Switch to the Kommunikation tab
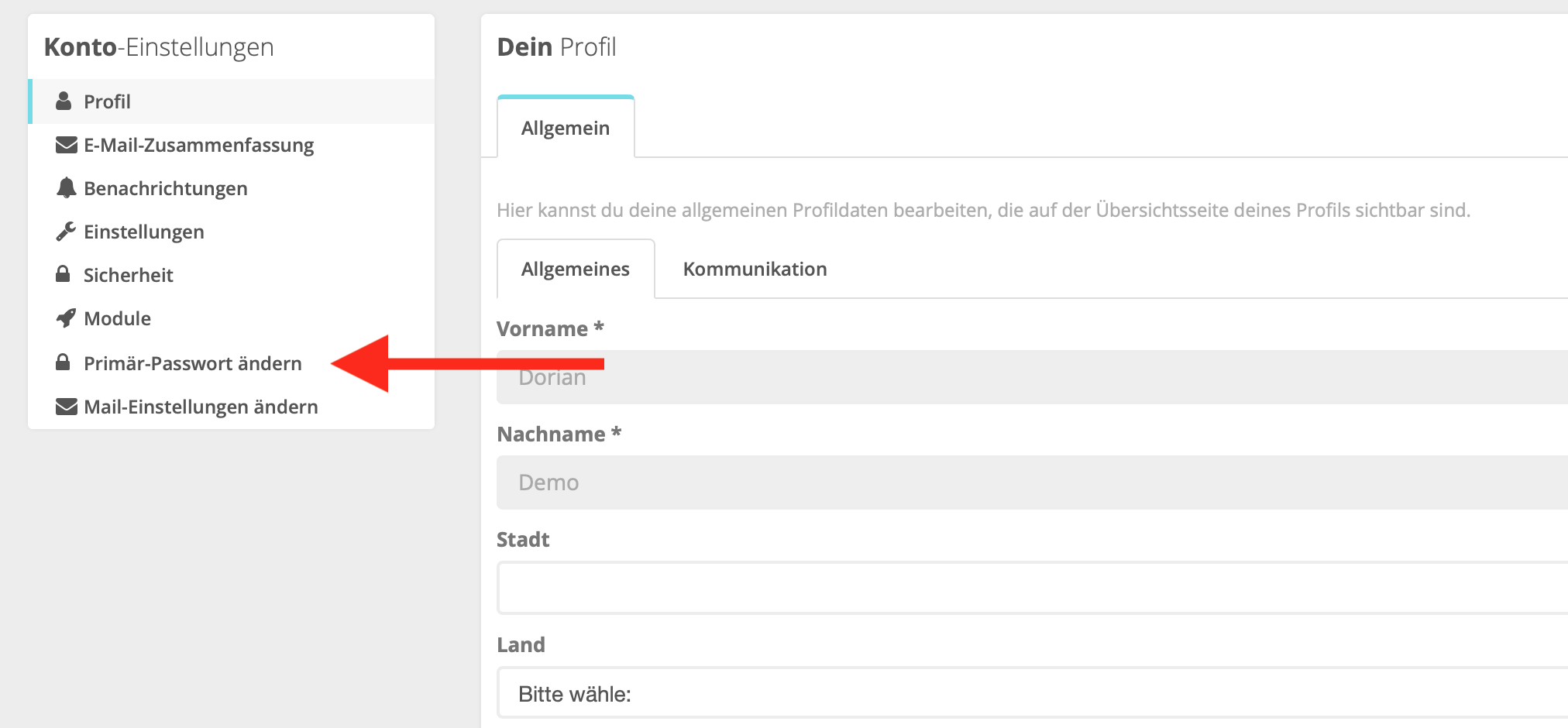The image size is (1568, 728). click(x=755, y=270)
